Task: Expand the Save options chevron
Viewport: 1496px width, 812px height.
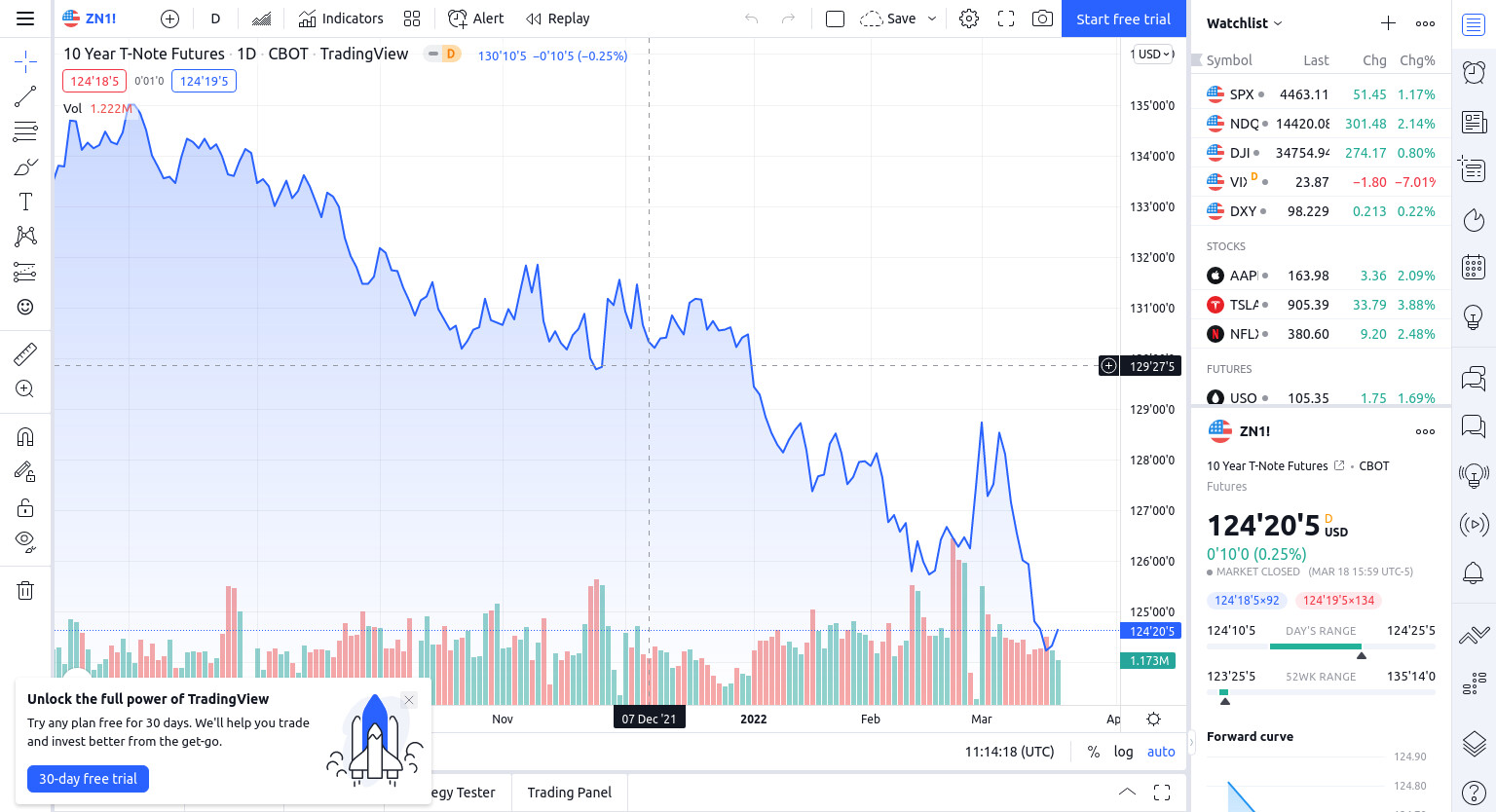Action: [x=932, y=18]
